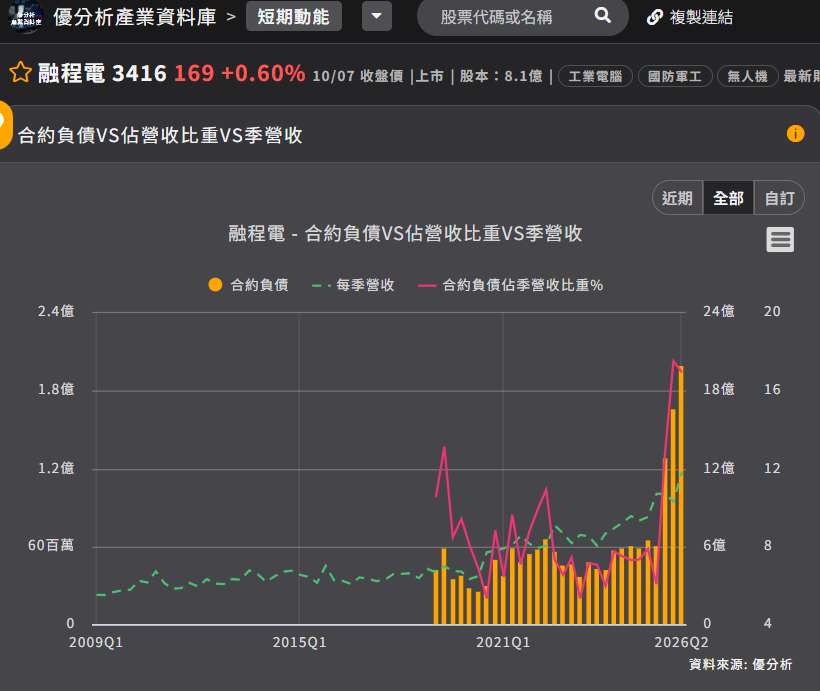Switch to the 全部 range tab
Image resolution: width=820 pixels, height=691 pixels.
pyautogui.click(x=728, y=198)
